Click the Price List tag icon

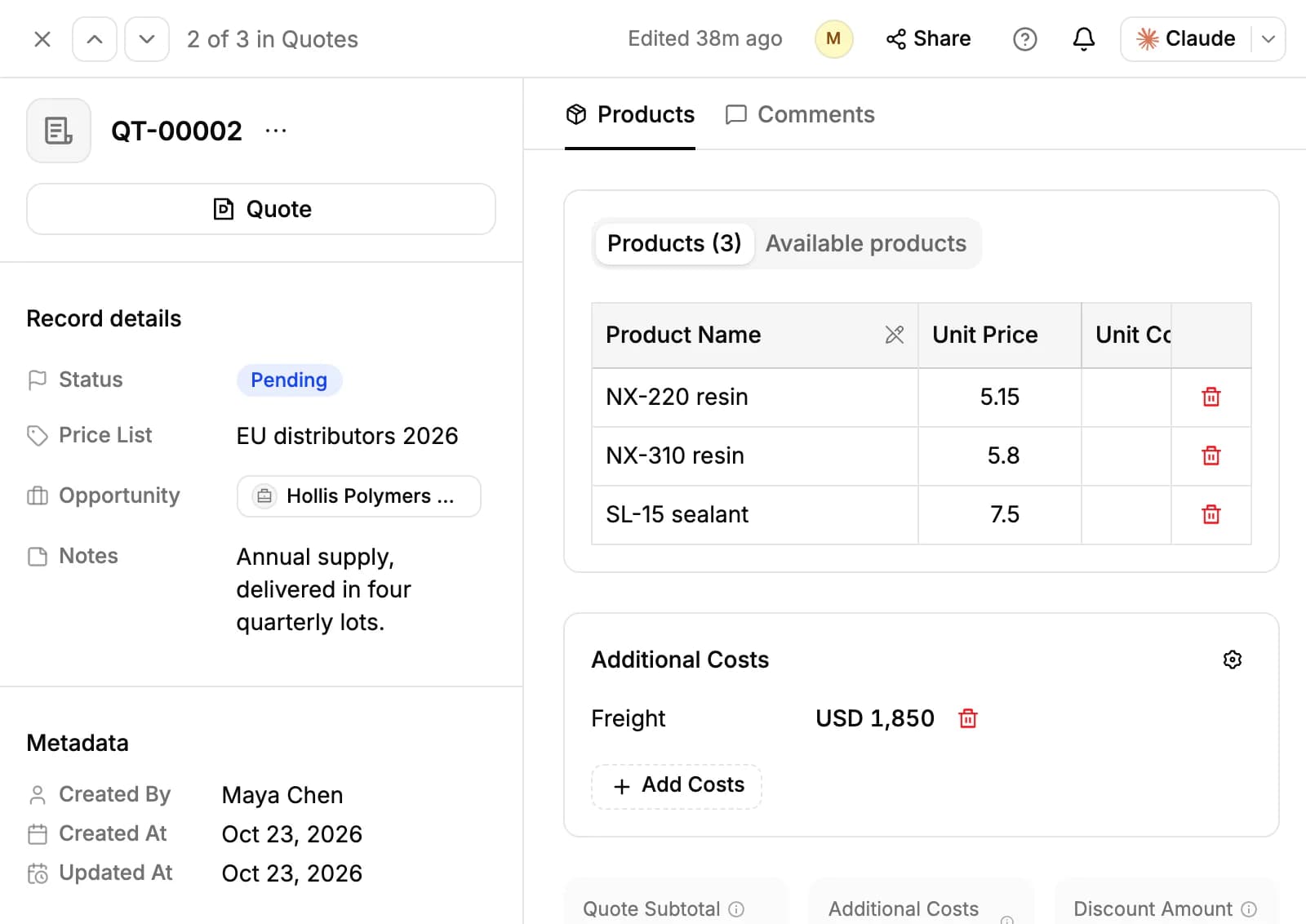coord(38,436)
